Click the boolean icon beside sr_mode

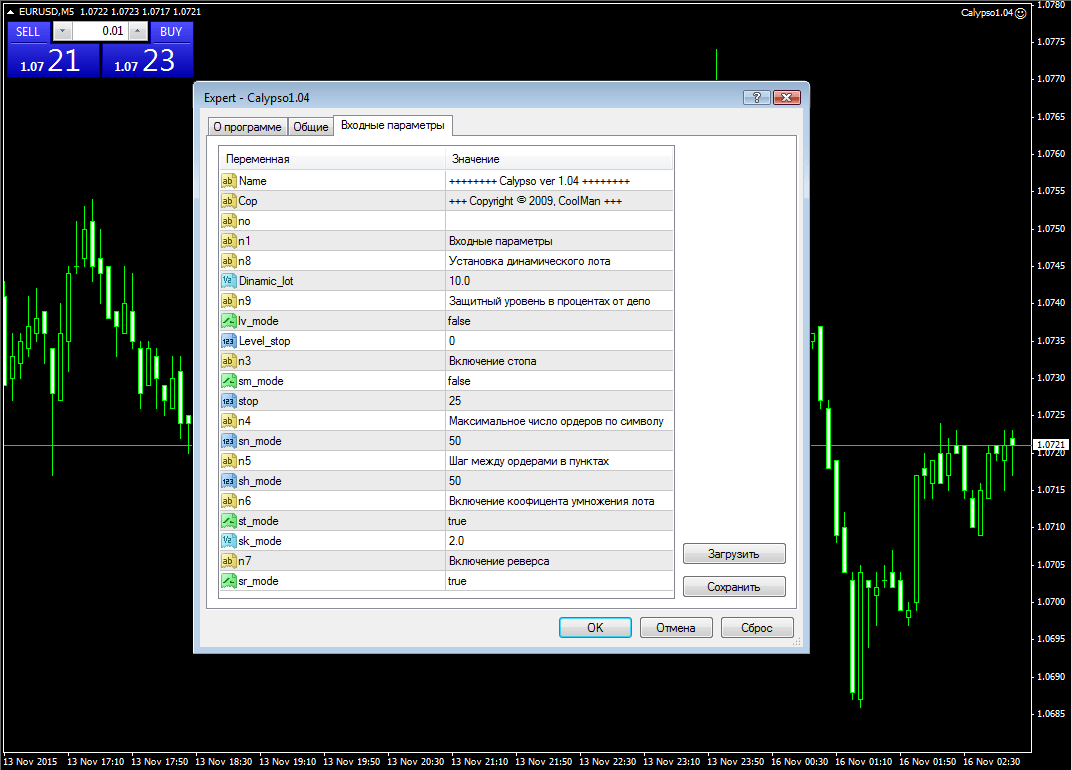click(x=228, y=581)
